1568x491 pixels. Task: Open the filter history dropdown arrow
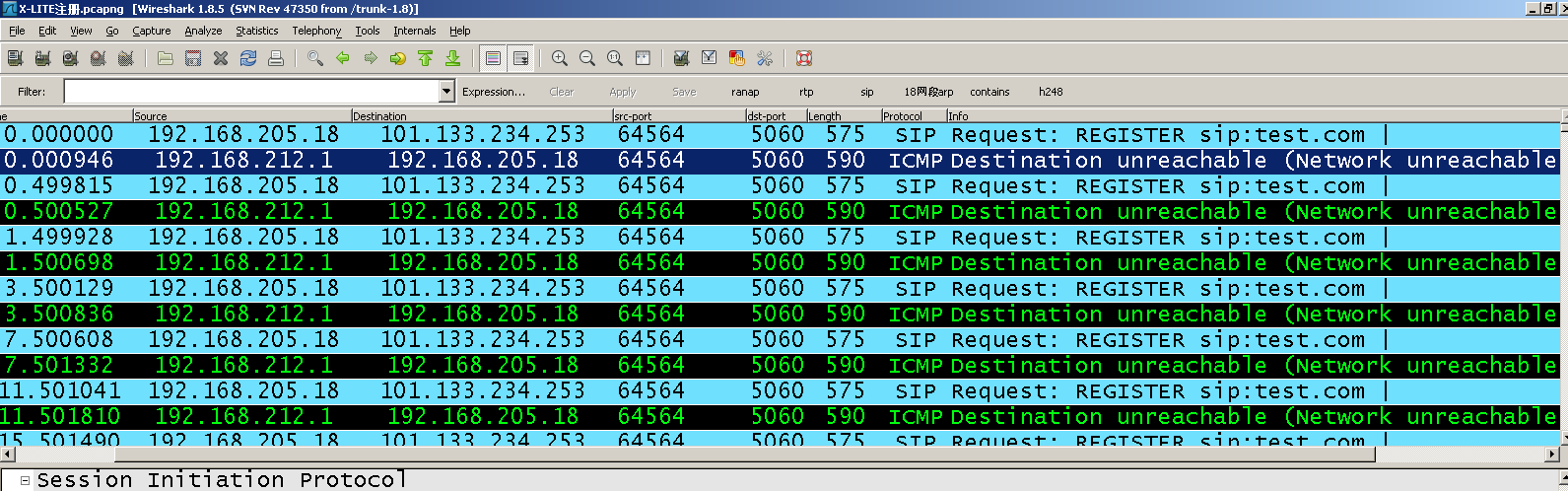click(446, 92)
